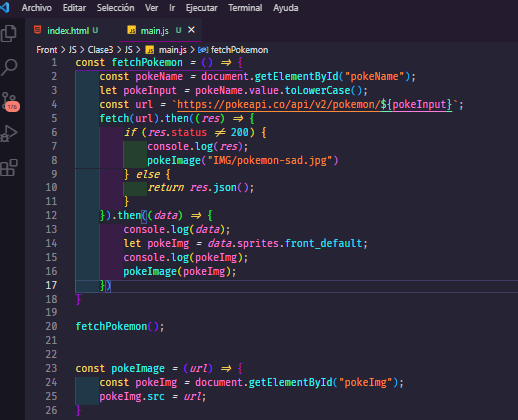The image size is (518, 420).
Task: Click toLowerCase on line 3
Action: coord(317,91)
